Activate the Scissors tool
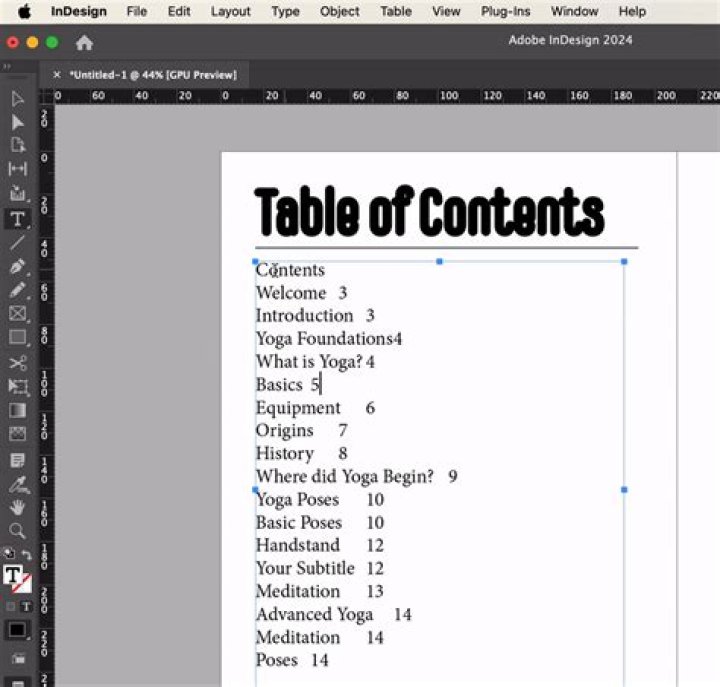The image size is (720, 687). point(17,363)
